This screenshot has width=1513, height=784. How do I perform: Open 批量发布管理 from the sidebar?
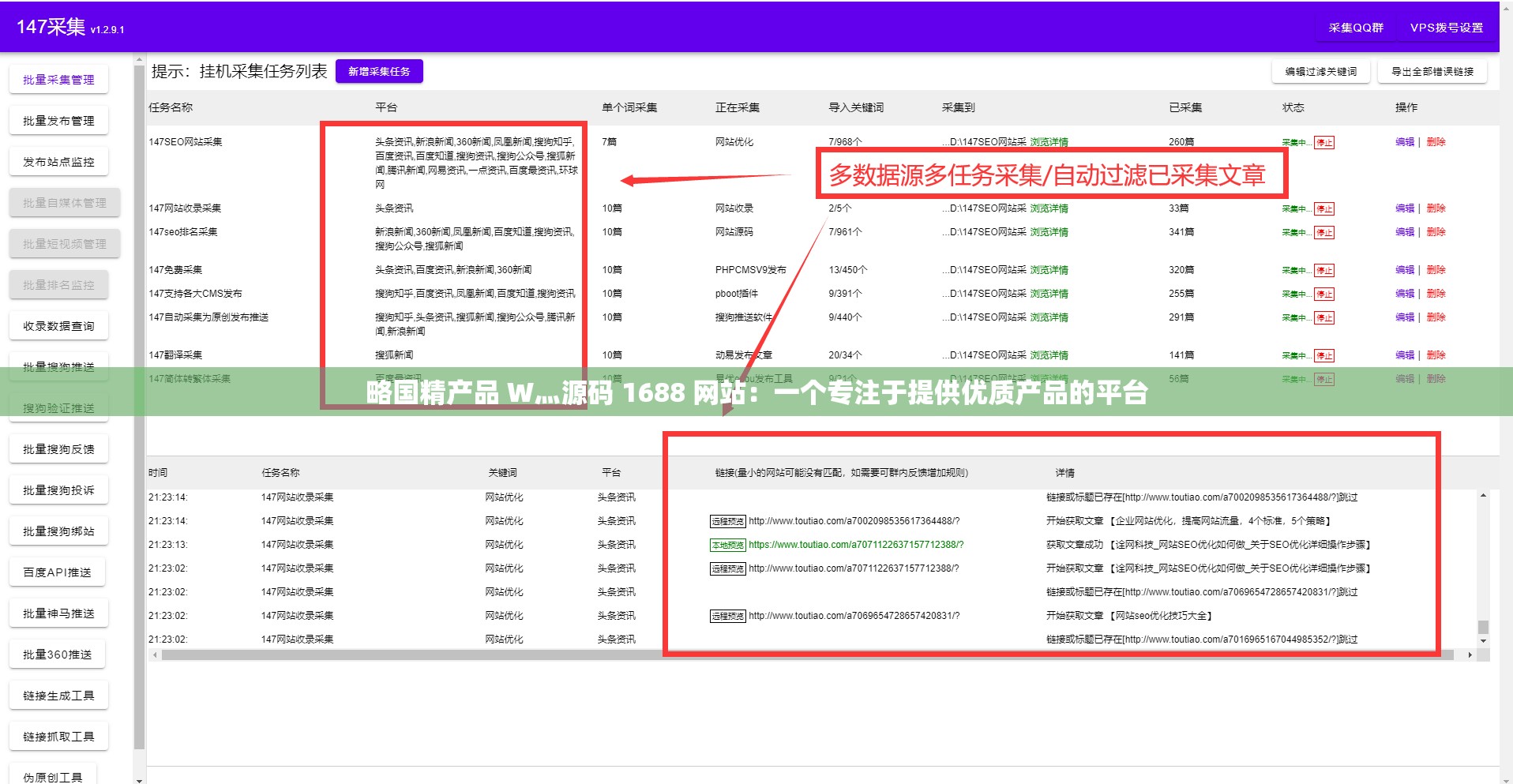pyautogui.click(x=58, y=120)
